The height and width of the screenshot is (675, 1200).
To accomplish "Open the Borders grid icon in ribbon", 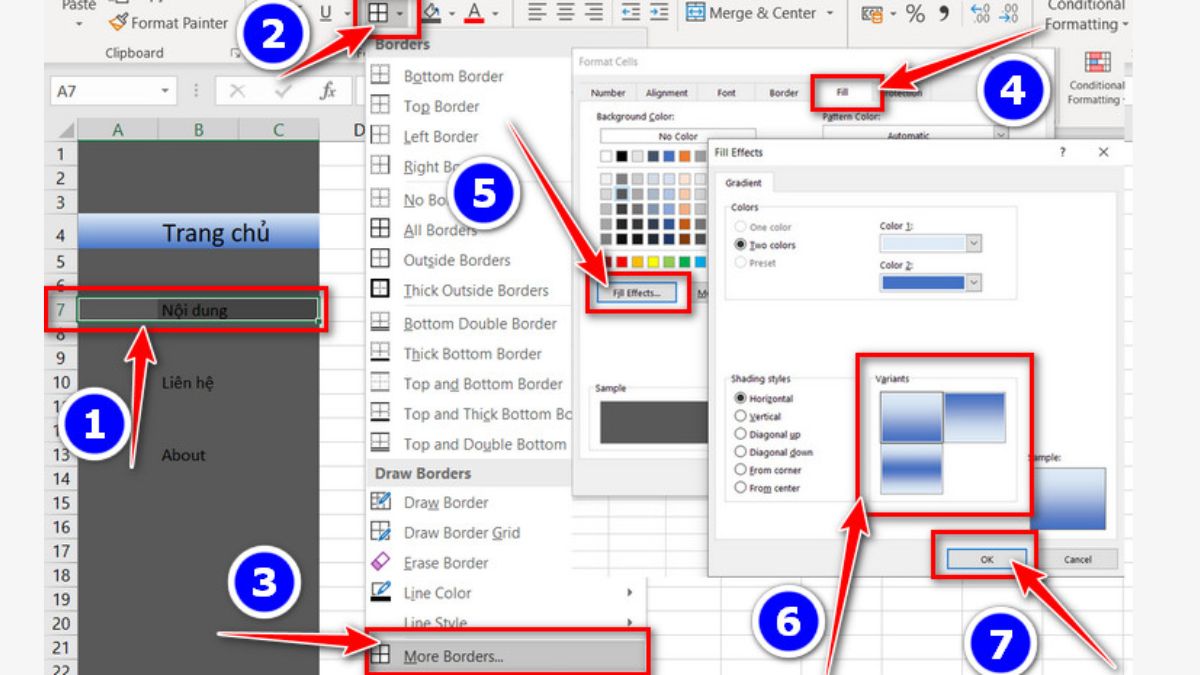I will [379, 13].
